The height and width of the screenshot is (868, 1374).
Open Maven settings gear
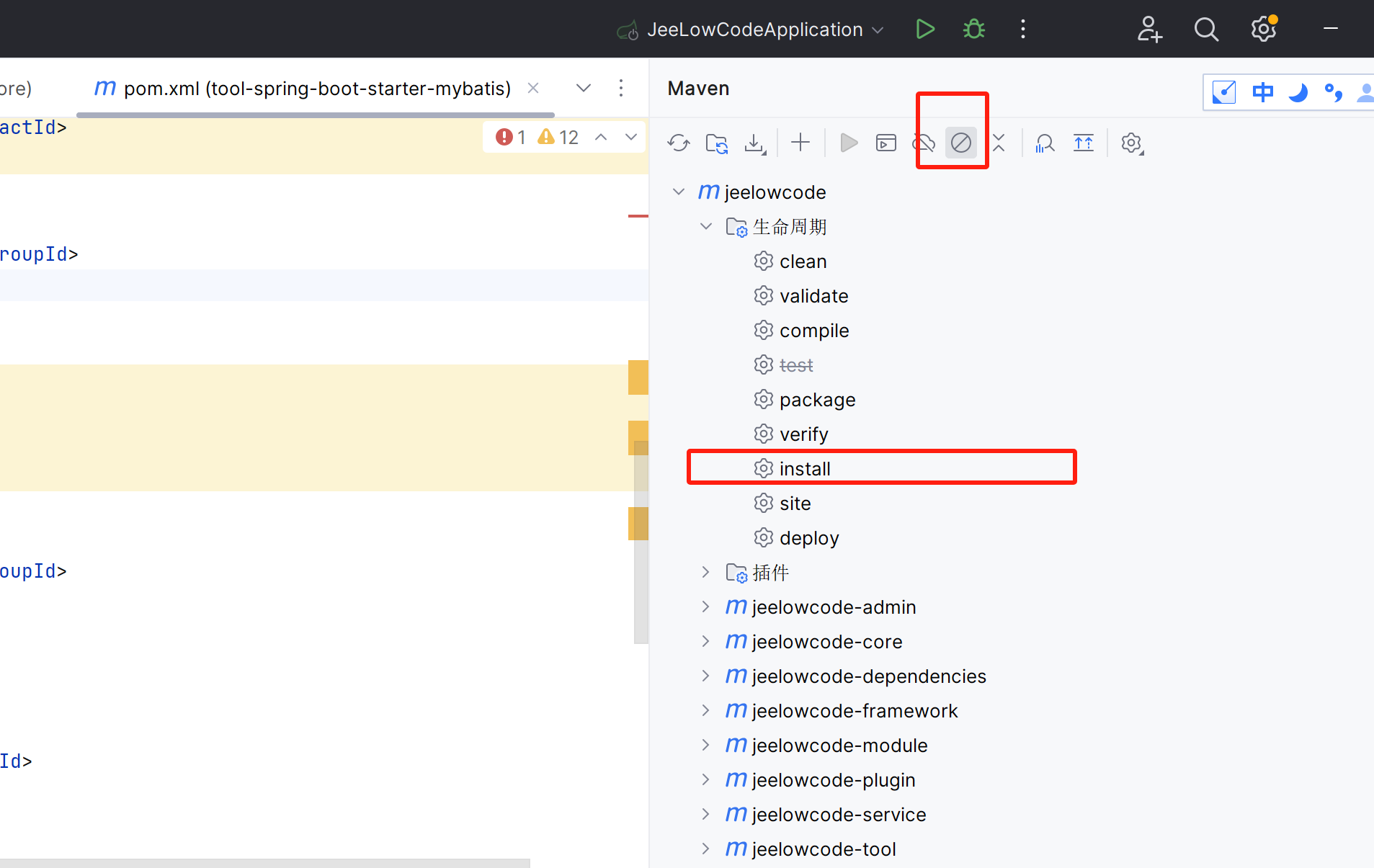pyautogui.click(x=1132, y=143)
